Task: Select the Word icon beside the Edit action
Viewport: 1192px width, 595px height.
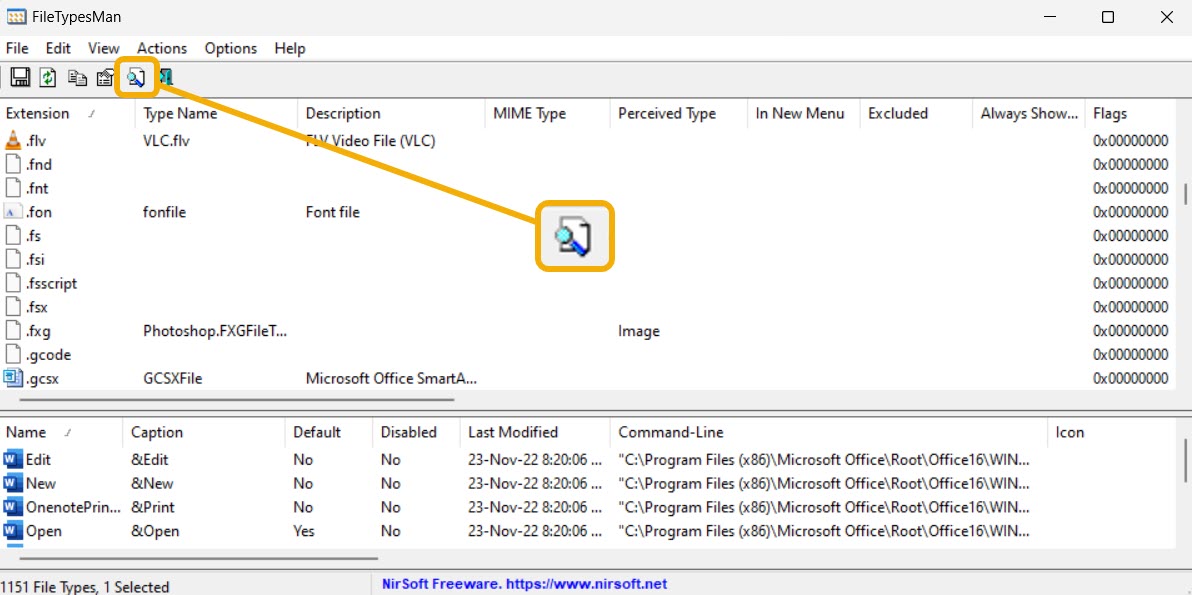Action: [x=12, y=459]
